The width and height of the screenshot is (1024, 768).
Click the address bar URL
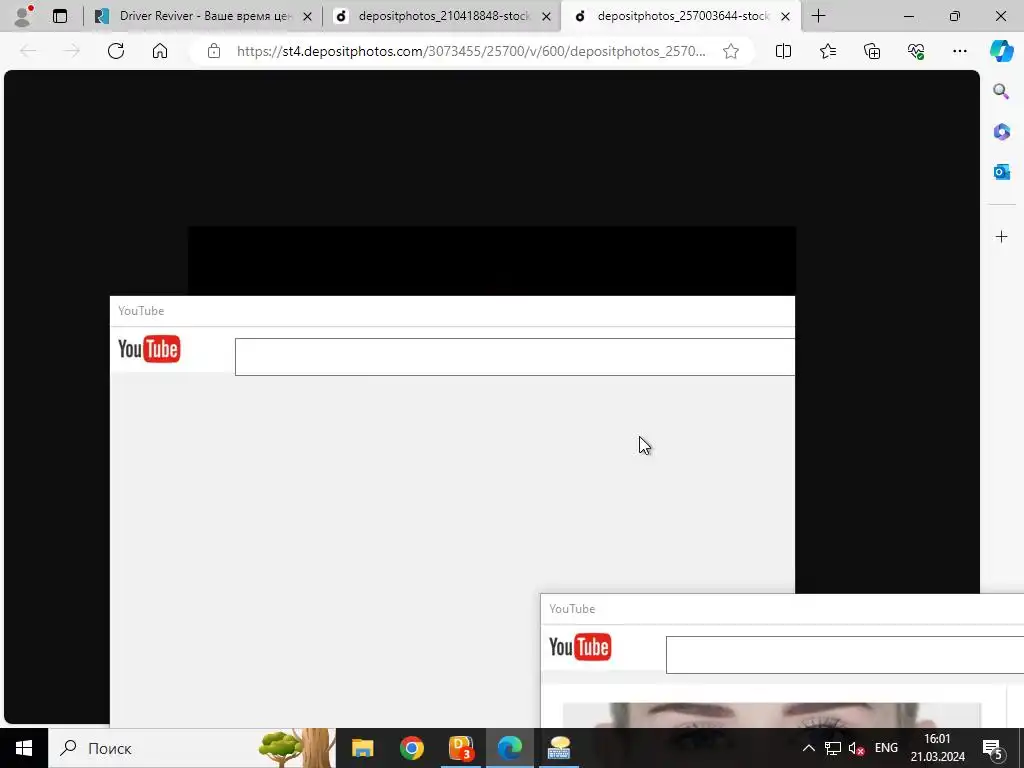click(x=471, y=51)
